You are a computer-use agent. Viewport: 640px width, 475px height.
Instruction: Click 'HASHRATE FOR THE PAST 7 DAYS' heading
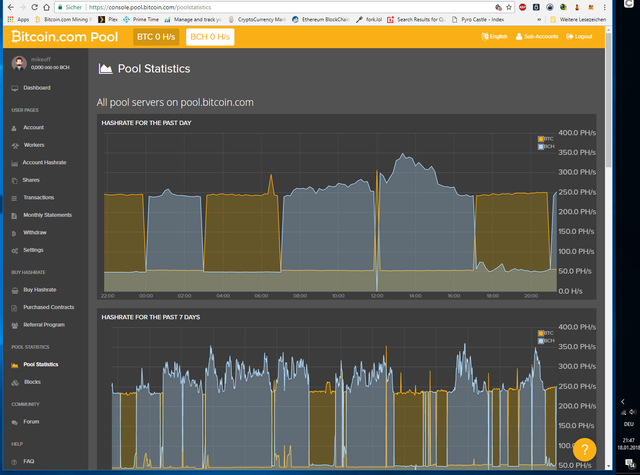point(151,317)
